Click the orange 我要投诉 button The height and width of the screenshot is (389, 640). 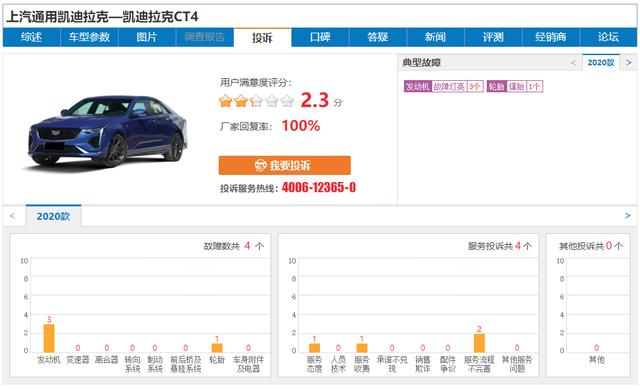[284, 165]
